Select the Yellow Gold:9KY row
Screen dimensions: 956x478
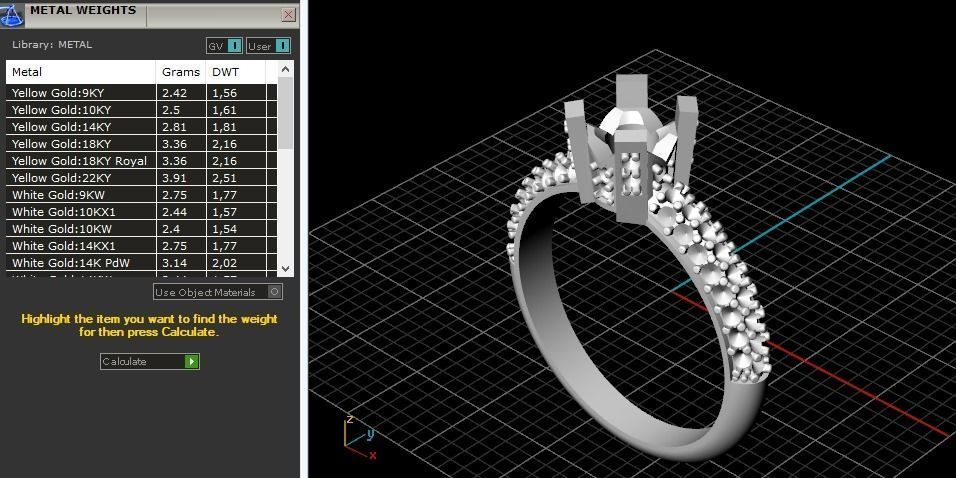pyautogui.click(x=141, y=93)
